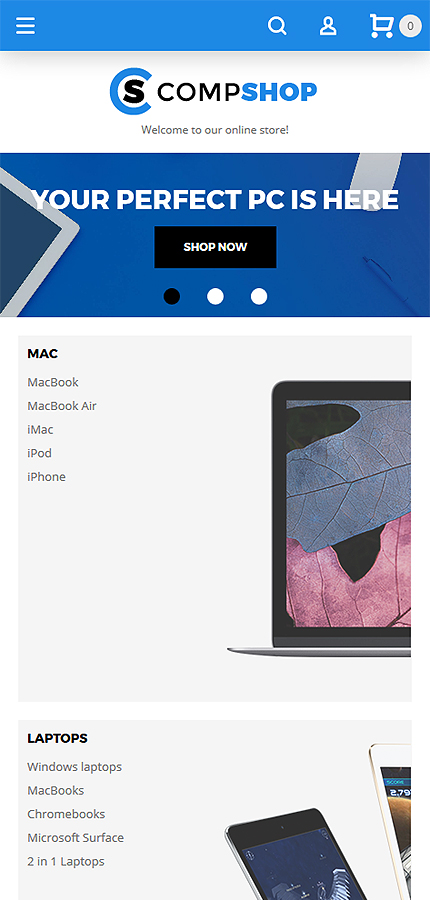
Task: Select the second slider dot
Action: coord(215,296)
